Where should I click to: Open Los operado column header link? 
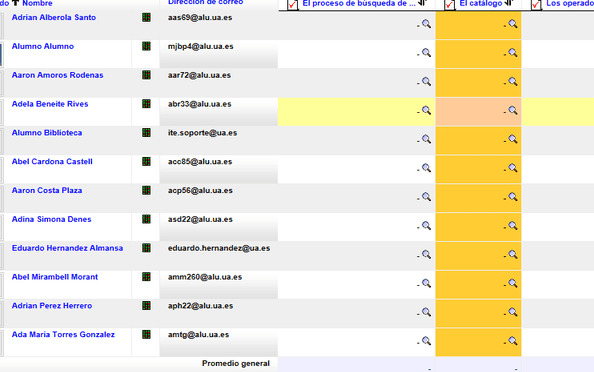coord(570,3)
